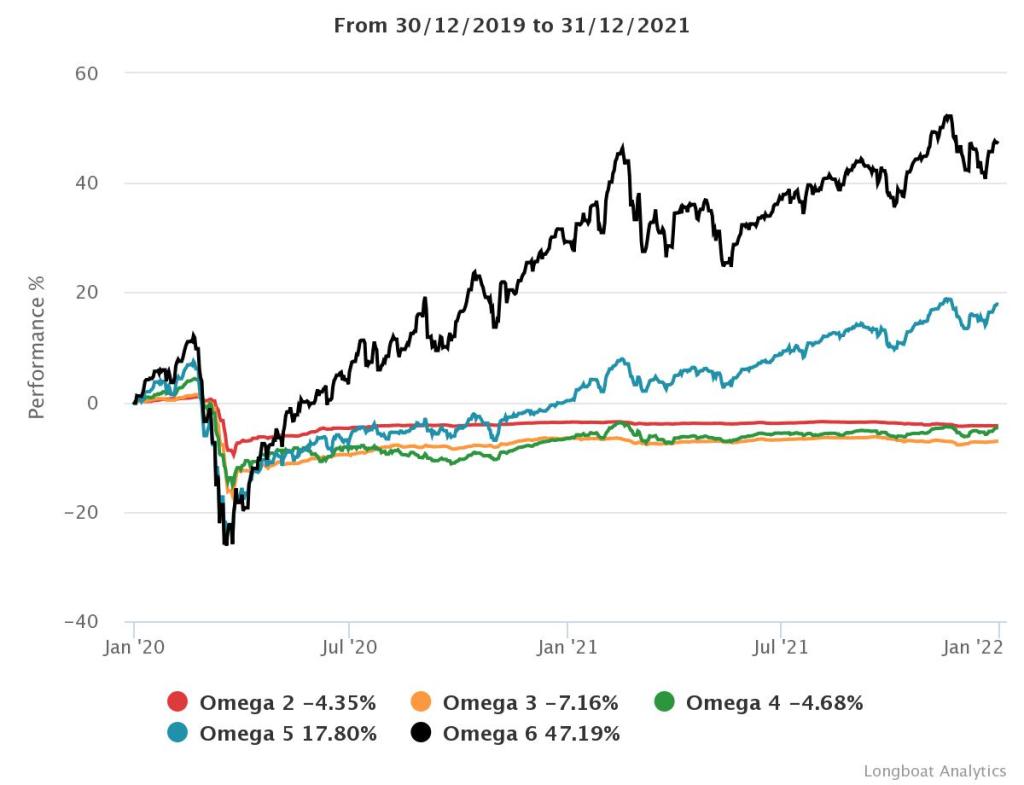The height and width of the screenshot is (785, 1024).
Task: Click the Jan '20 x-axis label
Action: click(x=134, y=647)
